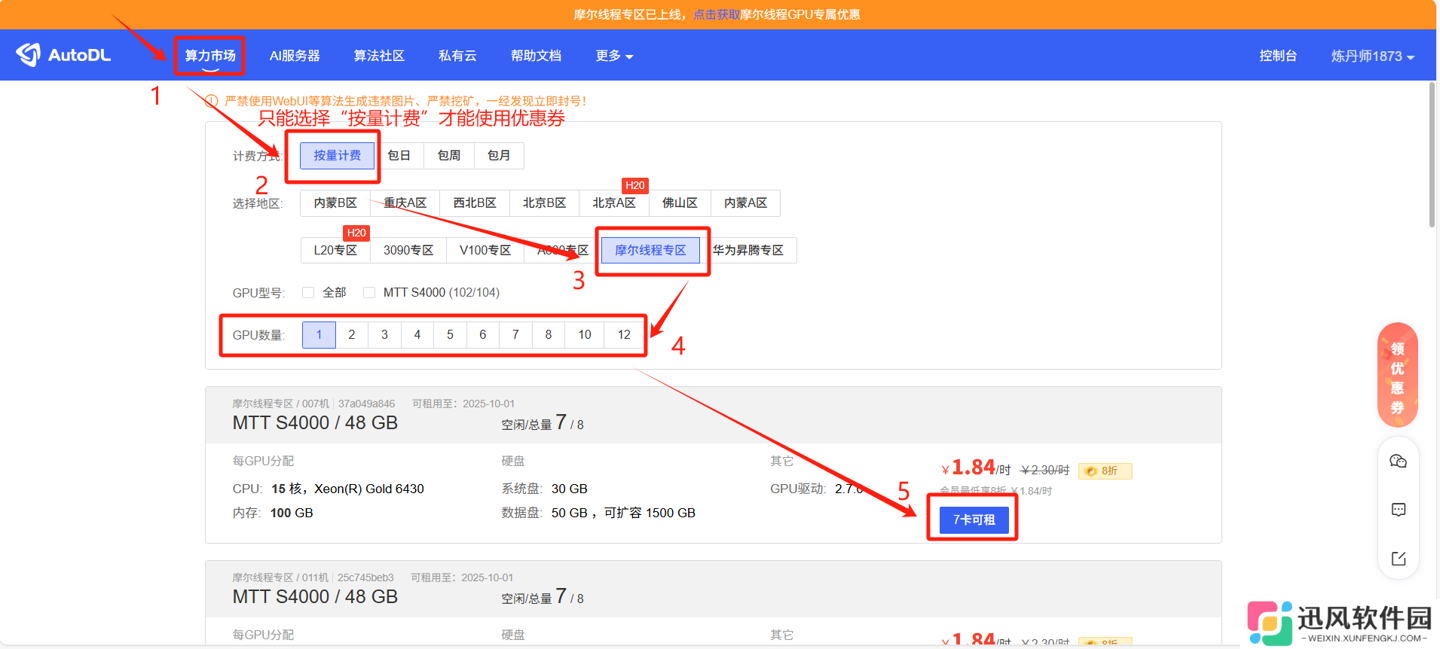Open the 炼丹师1873 account dropdown

coord(1372,56)
